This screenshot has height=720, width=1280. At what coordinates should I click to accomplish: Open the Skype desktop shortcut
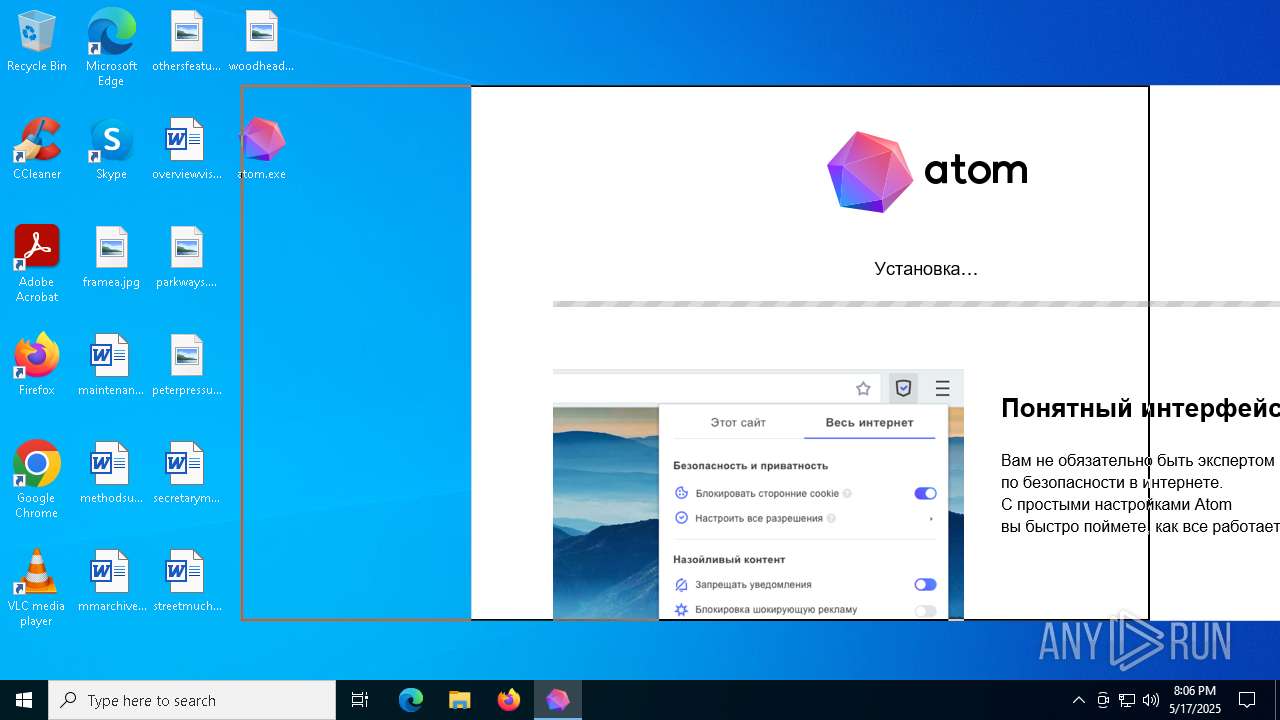pos(111,150)
